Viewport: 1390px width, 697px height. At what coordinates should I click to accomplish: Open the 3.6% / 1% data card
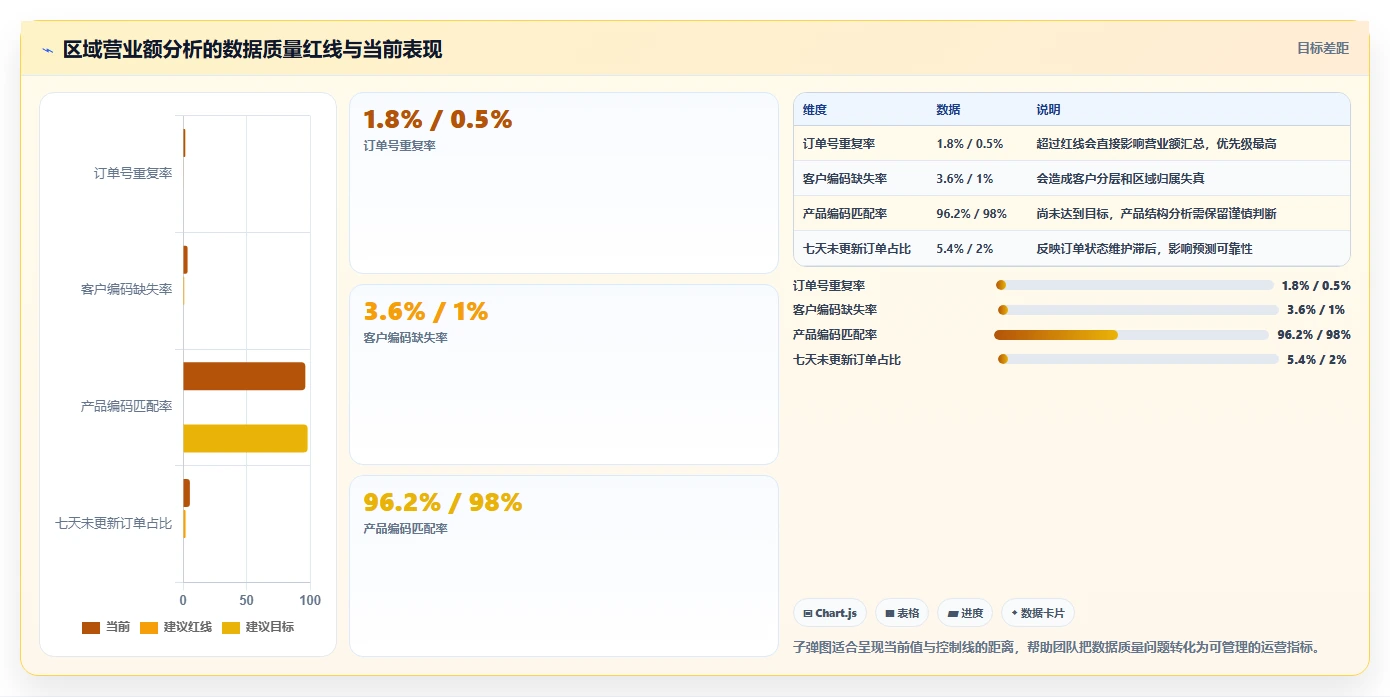(x=564, y=374)
